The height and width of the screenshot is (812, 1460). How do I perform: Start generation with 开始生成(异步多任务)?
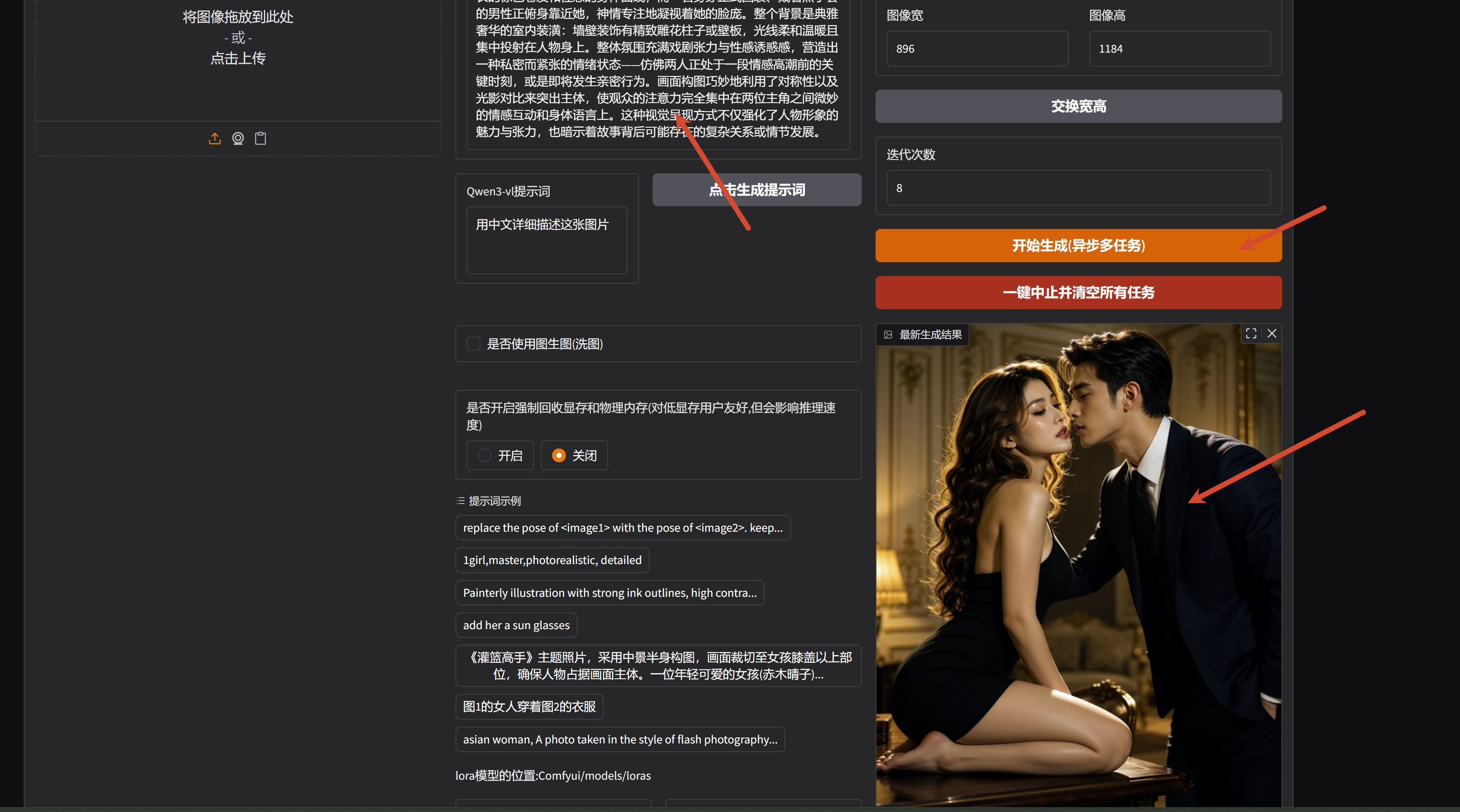pyautogui.click(x=1079, y=245)
